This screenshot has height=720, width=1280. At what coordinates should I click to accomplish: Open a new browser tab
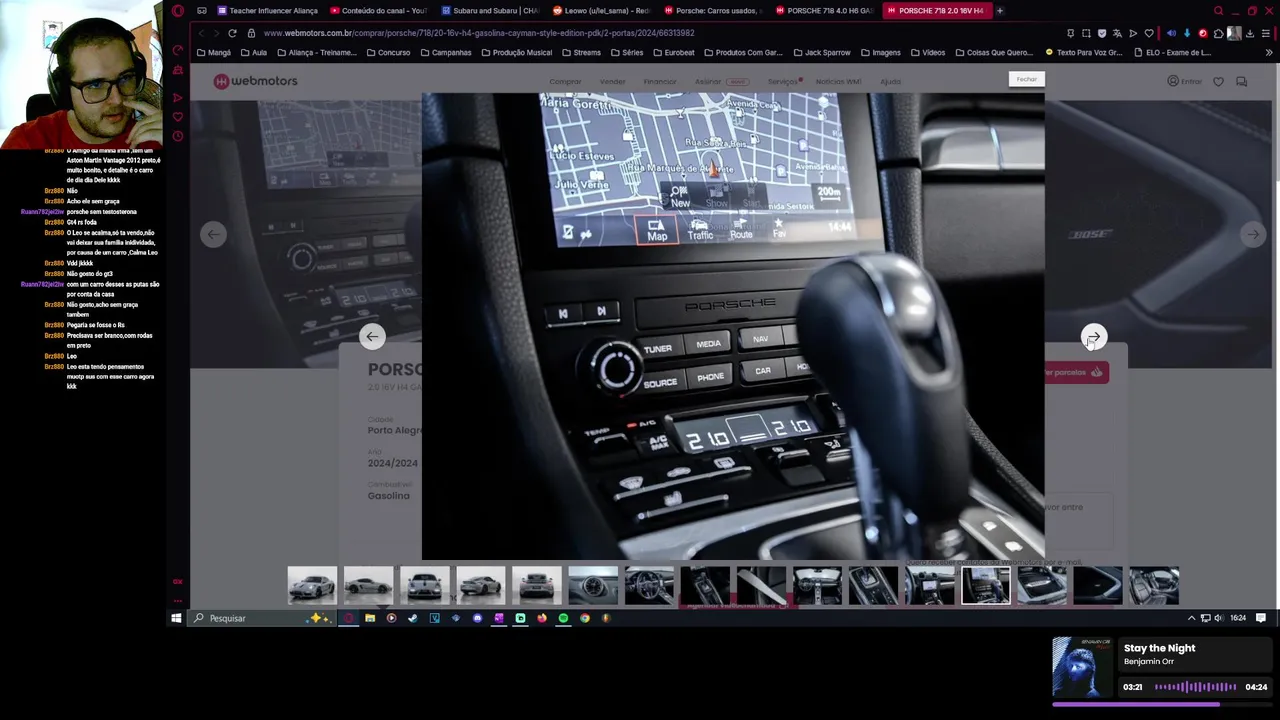pyautogui.click(x=1000, y=11)
